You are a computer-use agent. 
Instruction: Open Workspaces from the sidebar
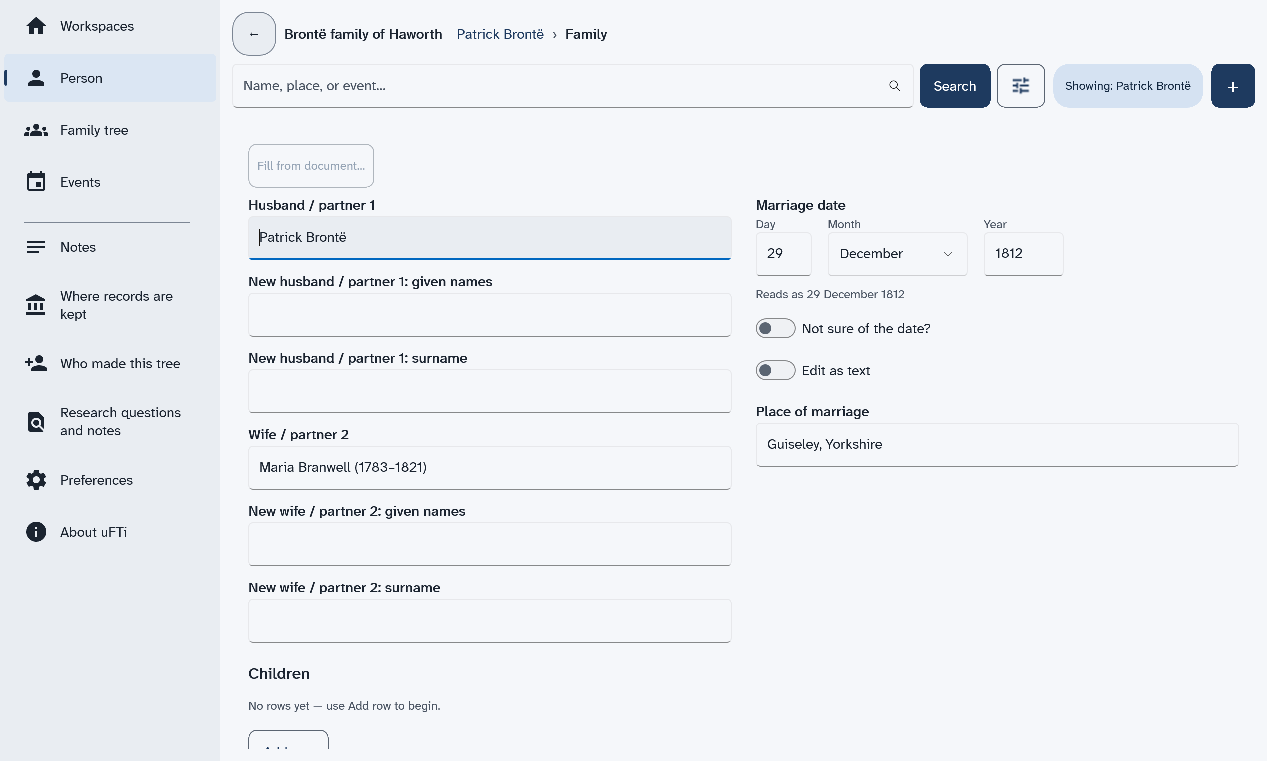pyautogui.click(x=110, y=26)
